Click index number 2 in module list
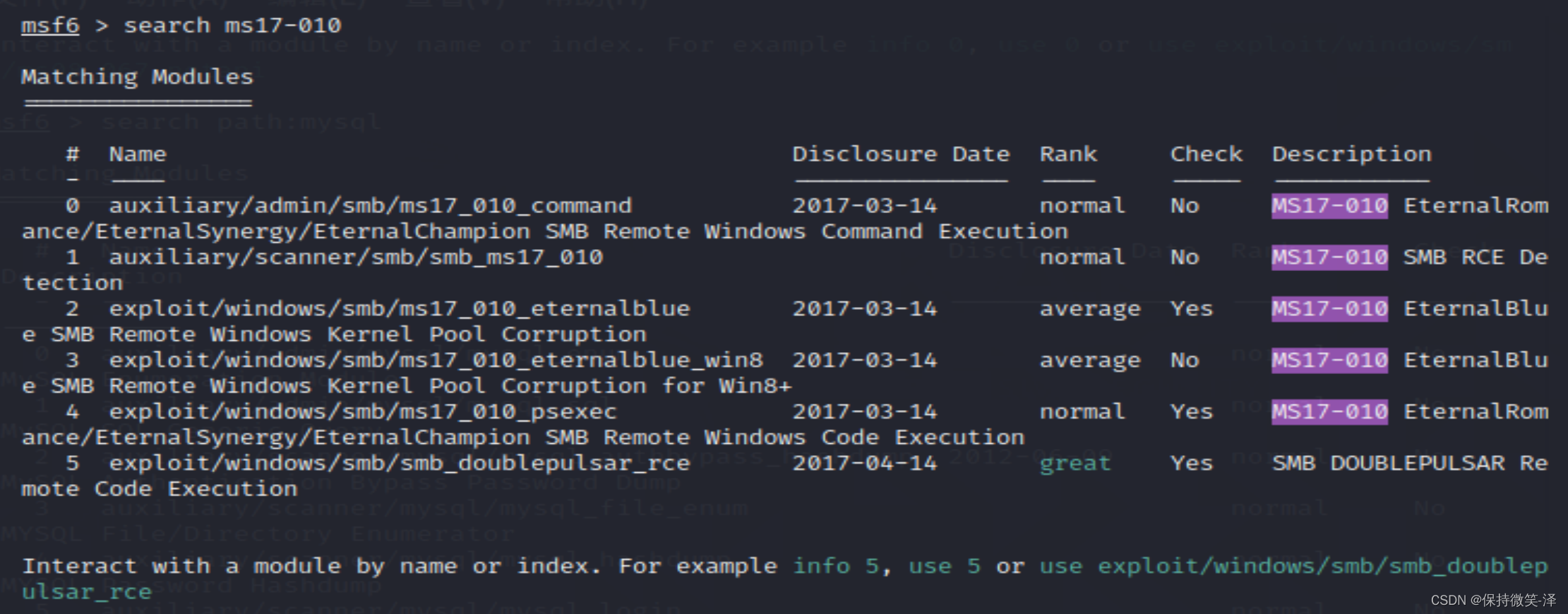 pos(73,308)
